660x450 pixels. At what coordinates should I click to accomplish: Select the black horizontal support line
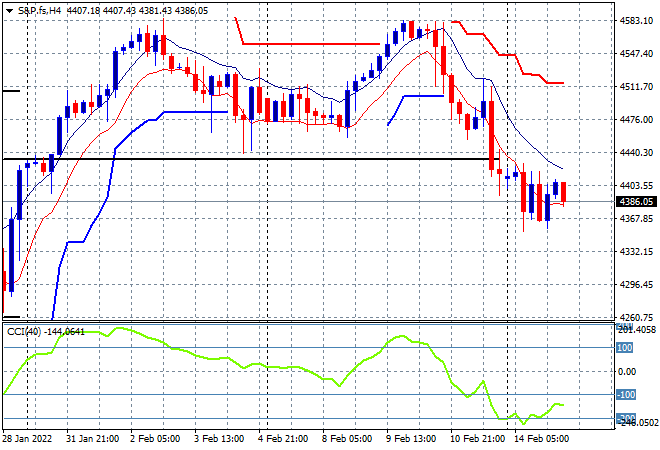[x=251, y=159]
